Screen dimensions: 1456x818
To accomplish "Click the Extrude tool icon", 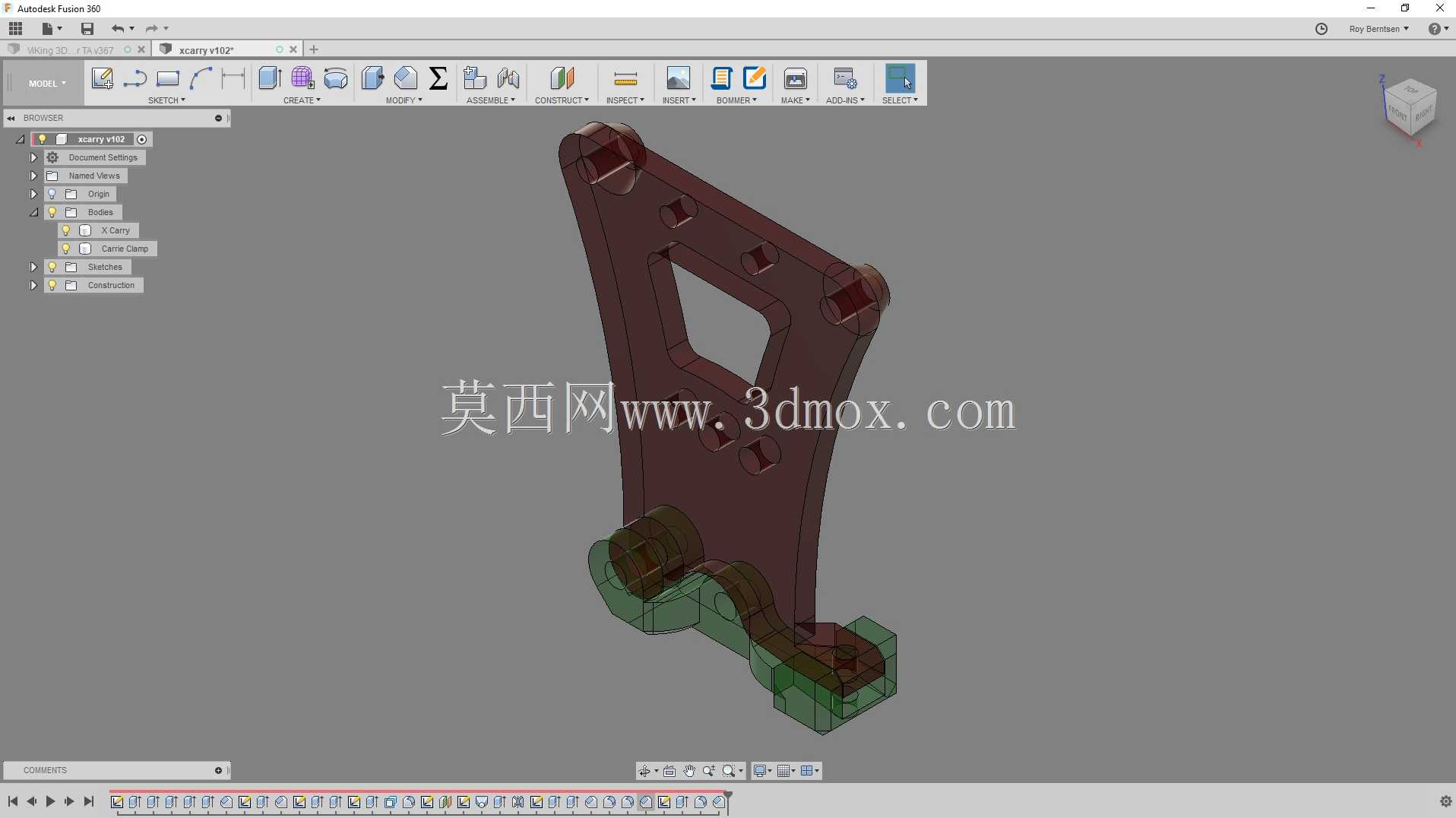I will click(x=270, y=78).
